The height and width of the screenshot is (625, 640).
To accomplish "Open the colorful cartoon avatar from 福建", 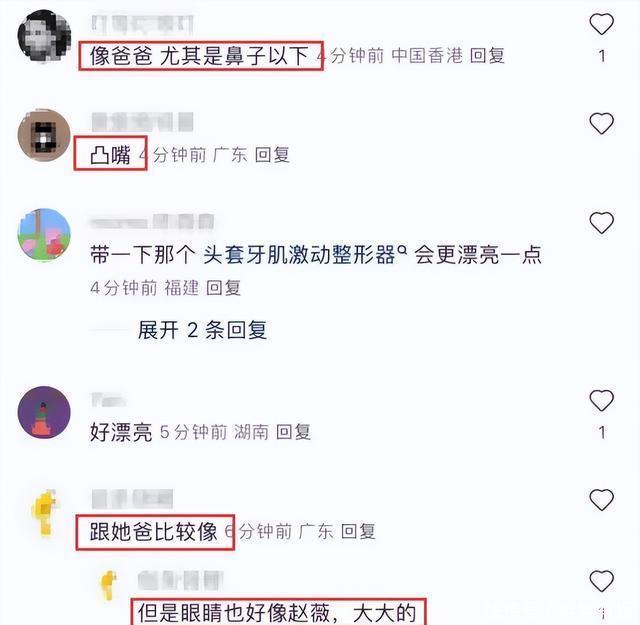I will click(x=44, y=235).
